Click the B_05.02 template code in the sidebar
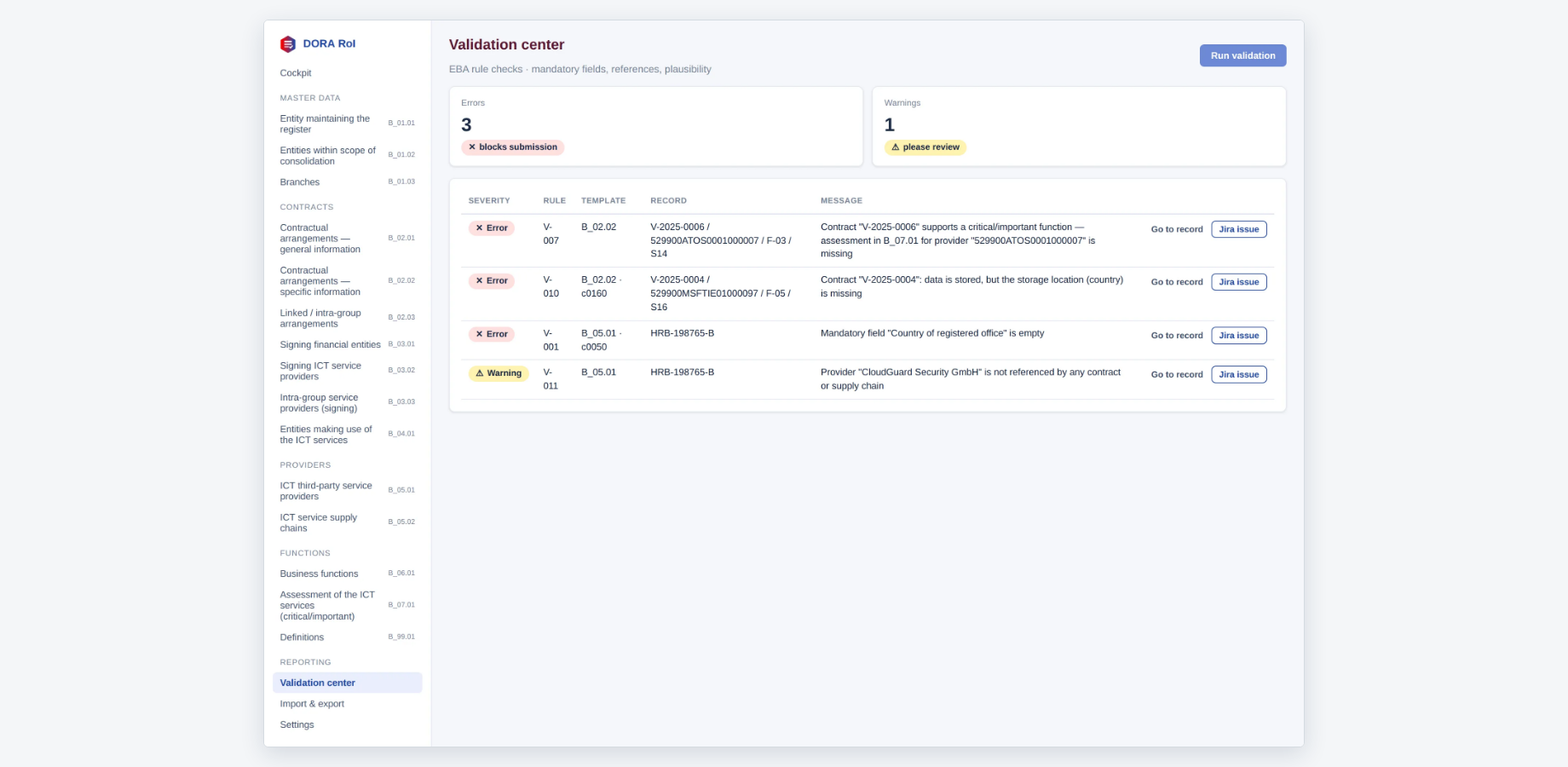 [x=401, y=522]
